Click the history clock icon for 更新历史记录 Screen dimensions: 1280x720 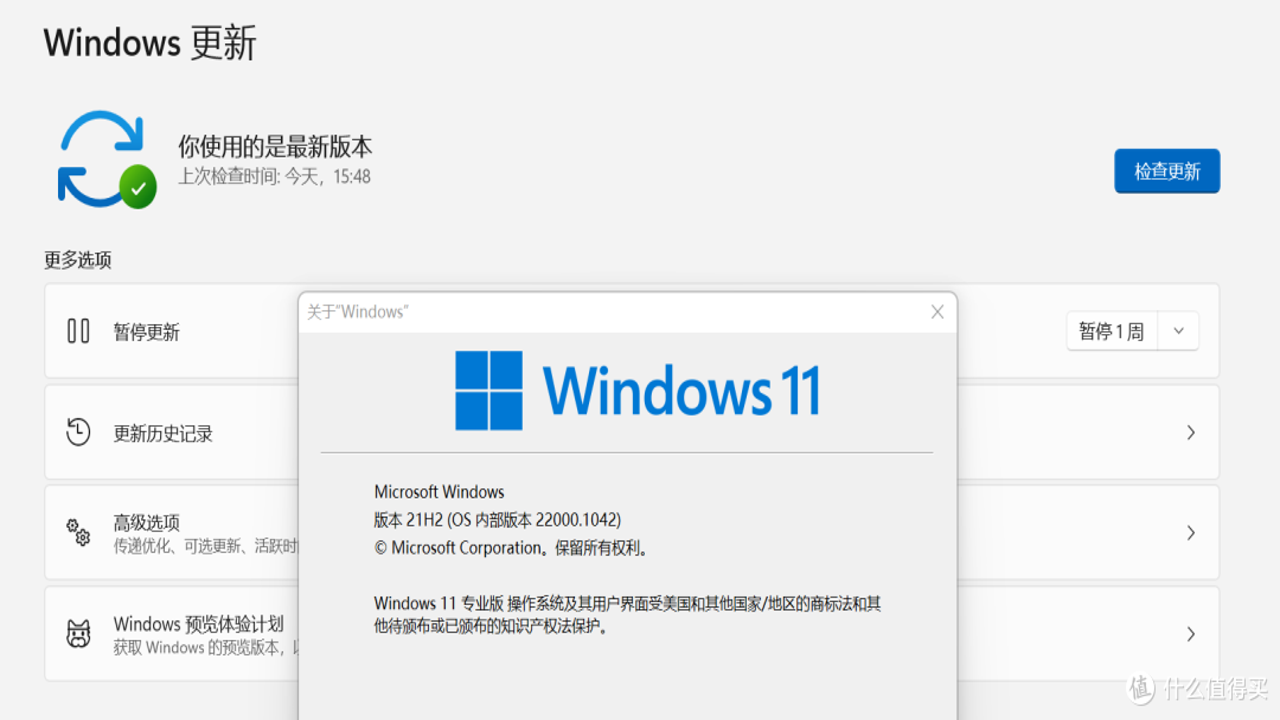click(x=78, y=432)
